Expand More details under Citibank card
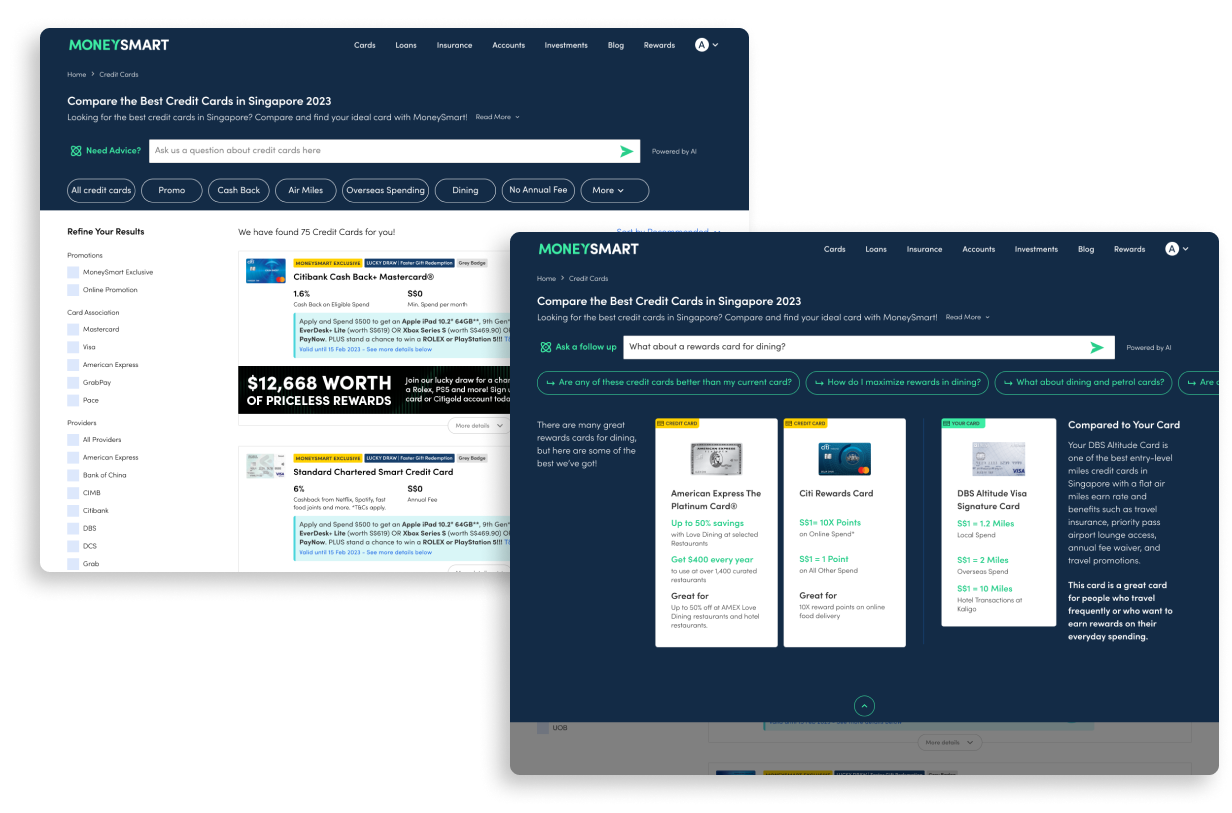This screenshot has height=813, width=1232. click(x=478, y=425)
